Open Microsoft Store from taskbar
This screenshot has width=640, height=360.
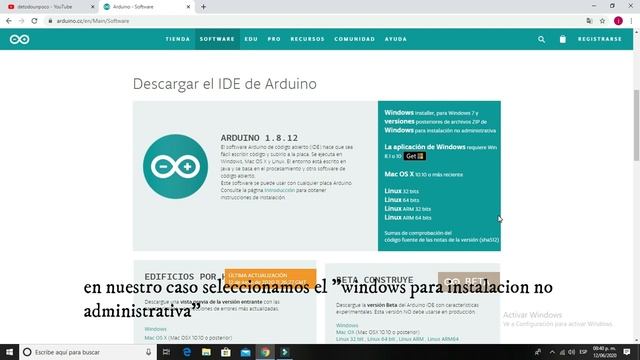(226, 352)
